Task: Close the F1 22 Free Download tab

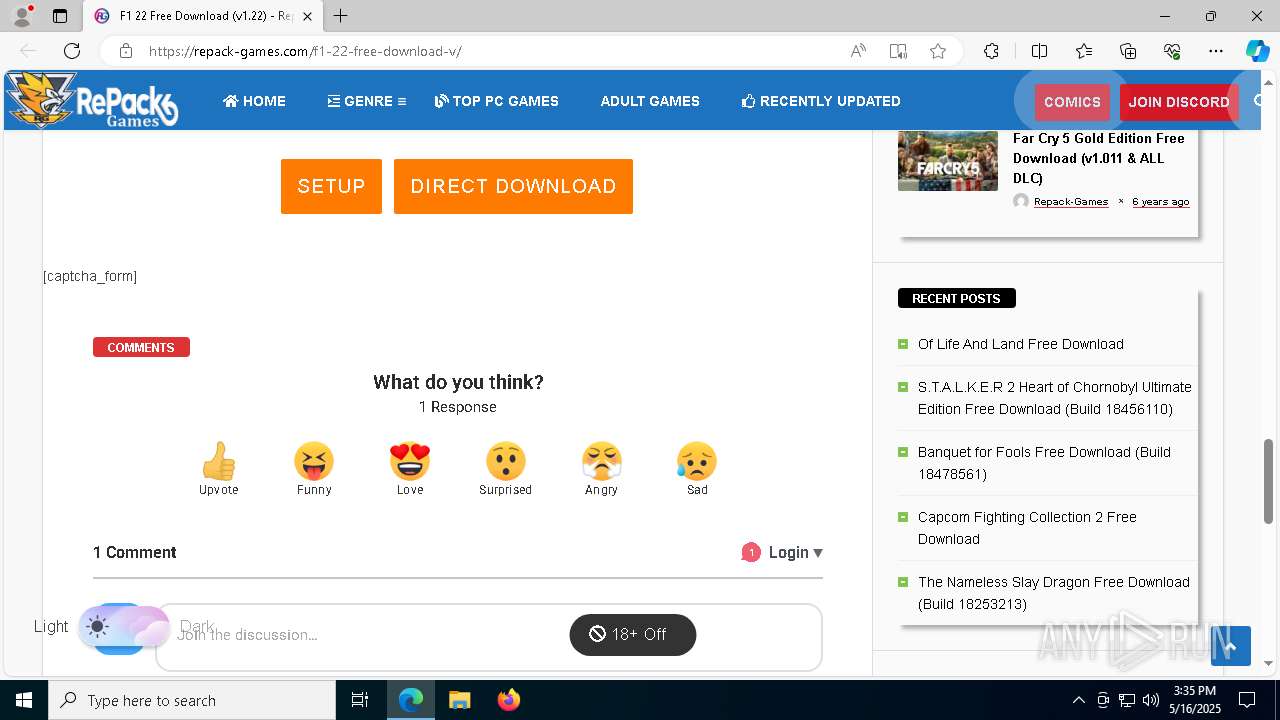Action: [x=307, y=16]
